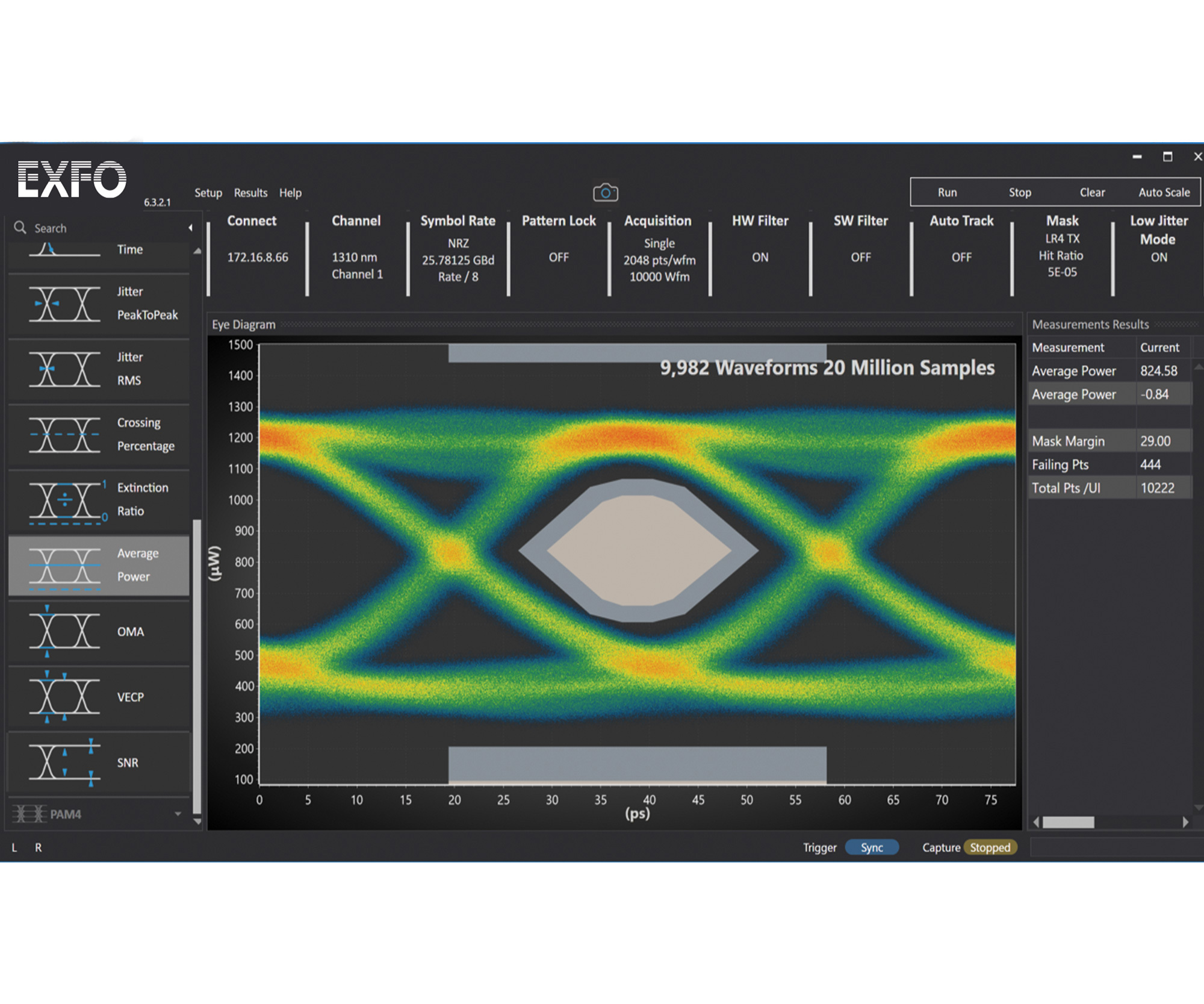Open the Channel 1310 nm selector
1204x1004 pixels.
357,266
